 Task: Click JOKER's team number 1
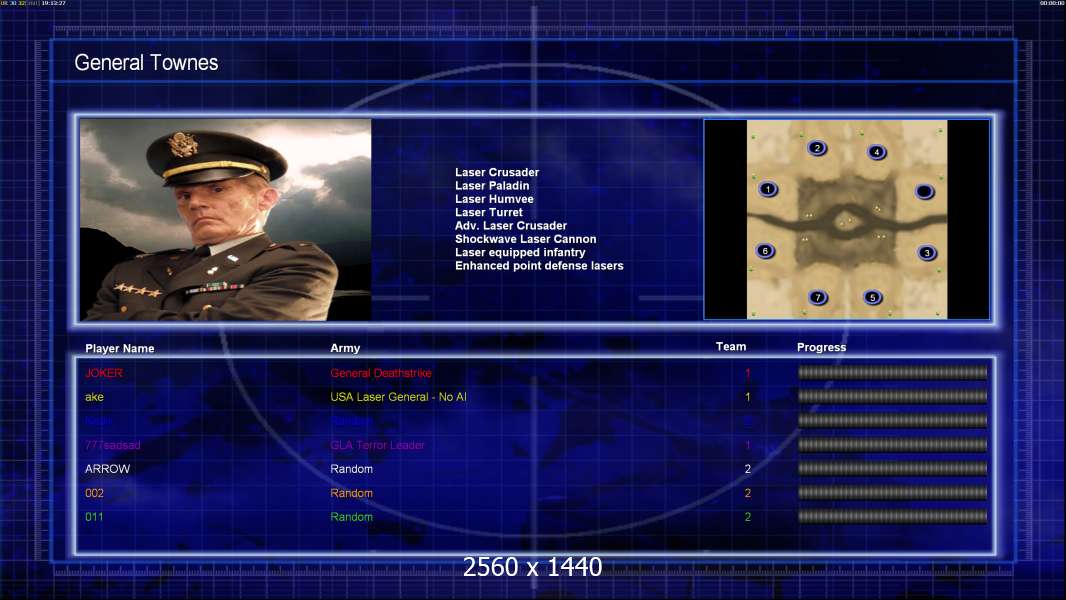748,373
